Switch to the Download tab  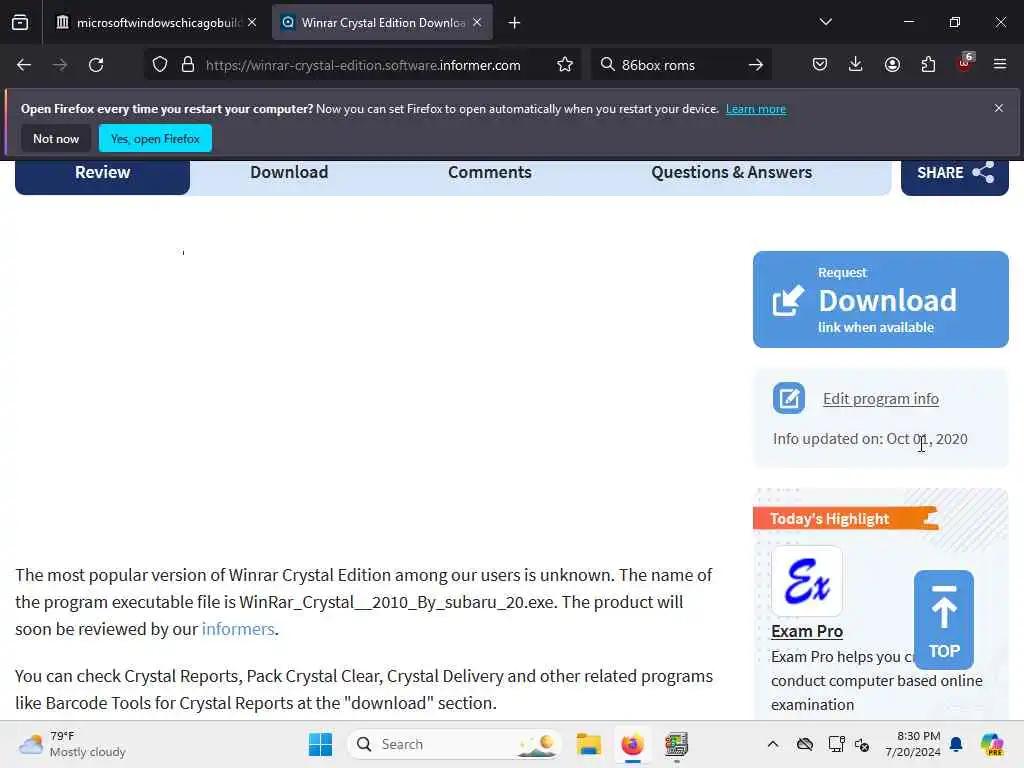(289, 172)
